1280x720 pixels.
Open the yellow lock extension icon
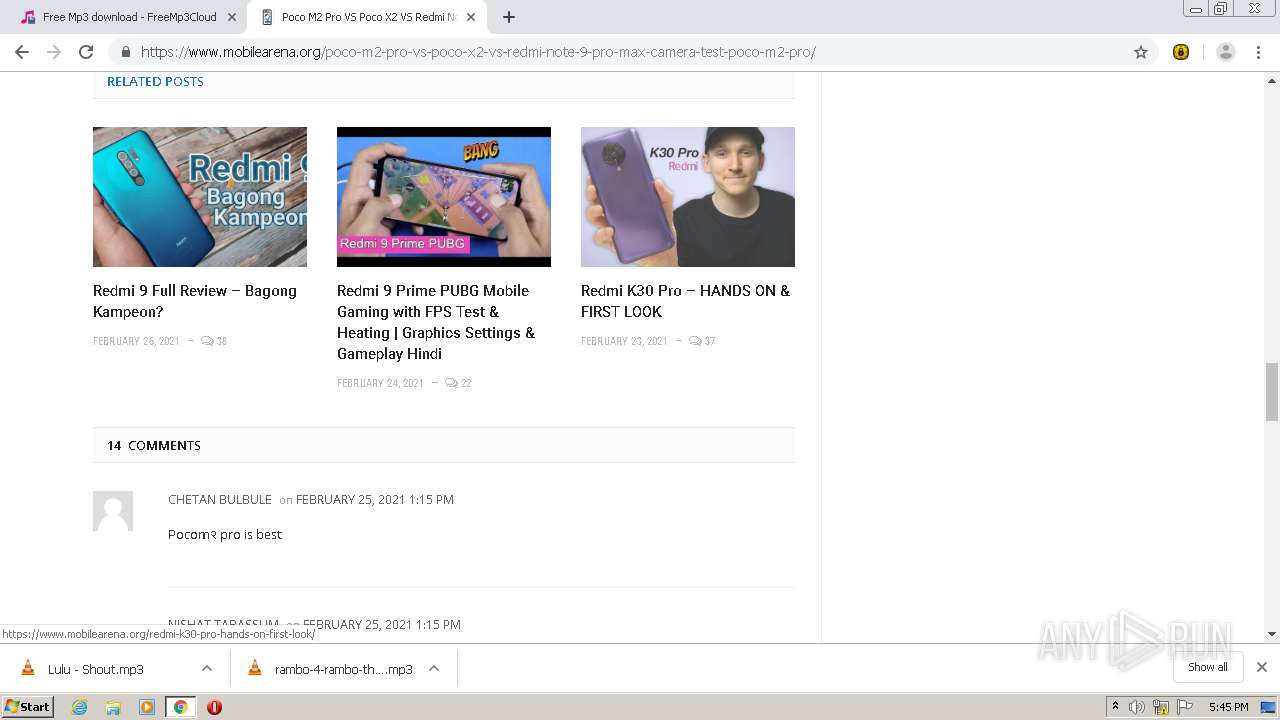(x=1181, y=52)
